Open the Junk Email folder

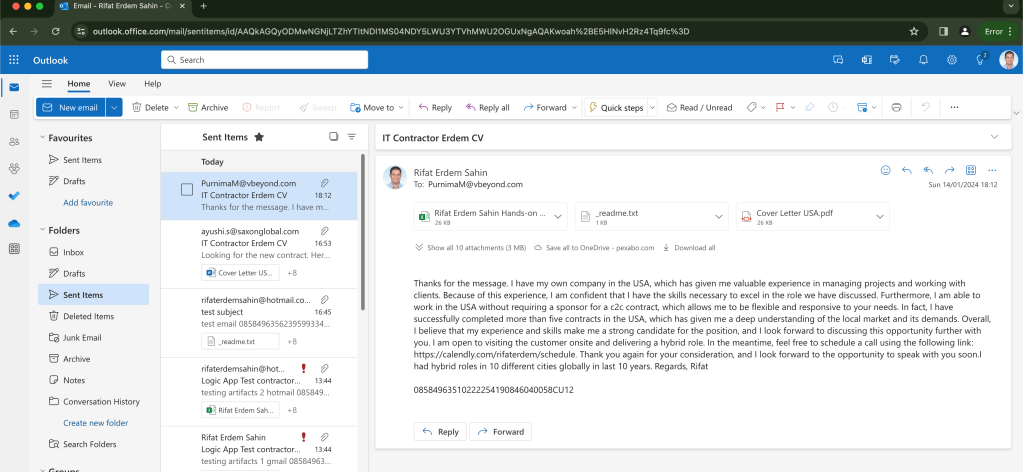[93, 338]
